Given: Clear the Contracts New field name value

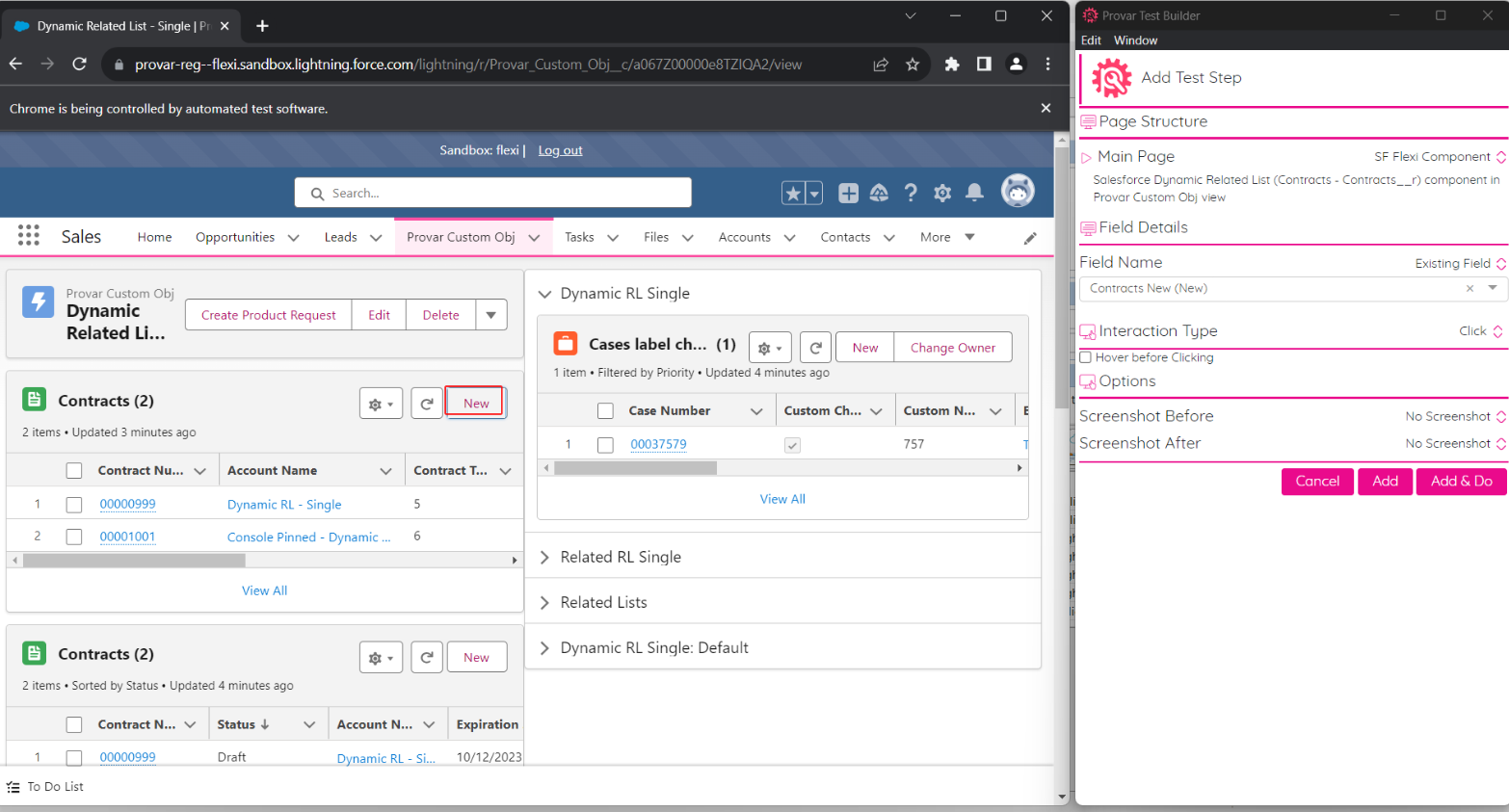Looking at the screenshot, I should pos(1469,288).
